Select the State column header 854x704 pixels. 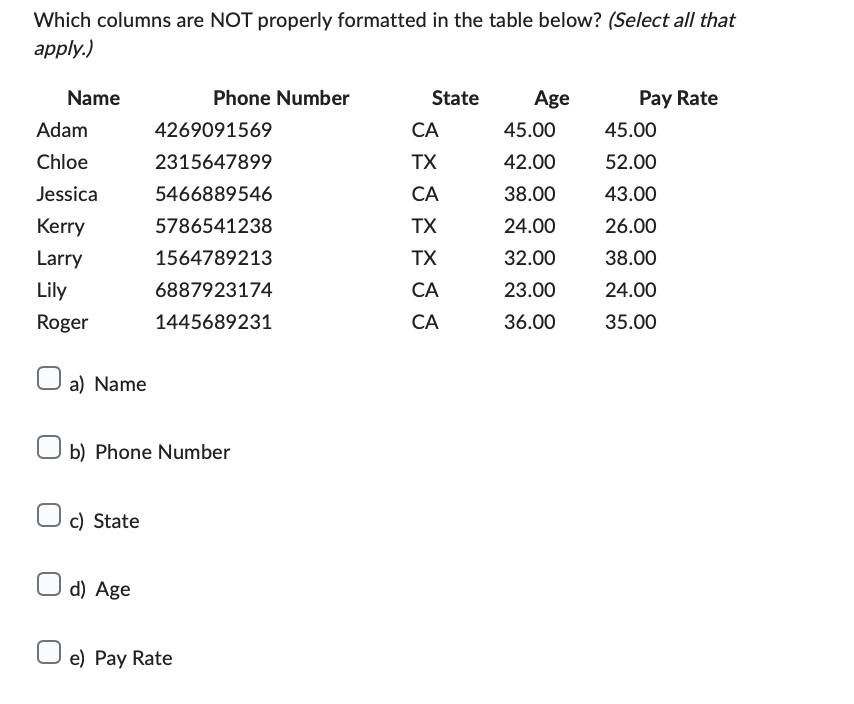(x=455, y=98)
